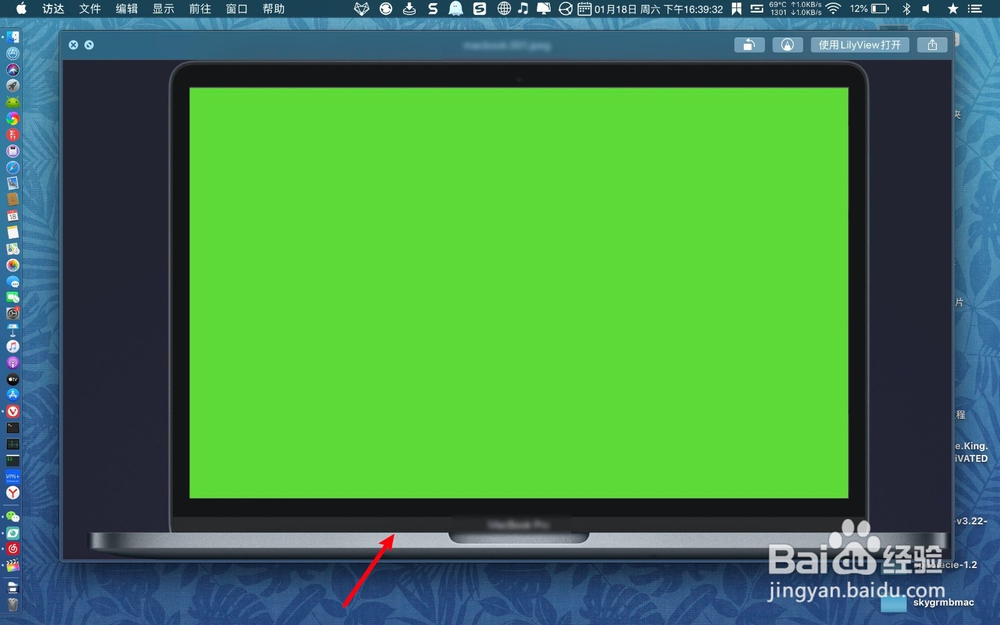Click the ghost icon in menu bar
The height and width of the screenshot is (625, 1000).
(455, 8)
